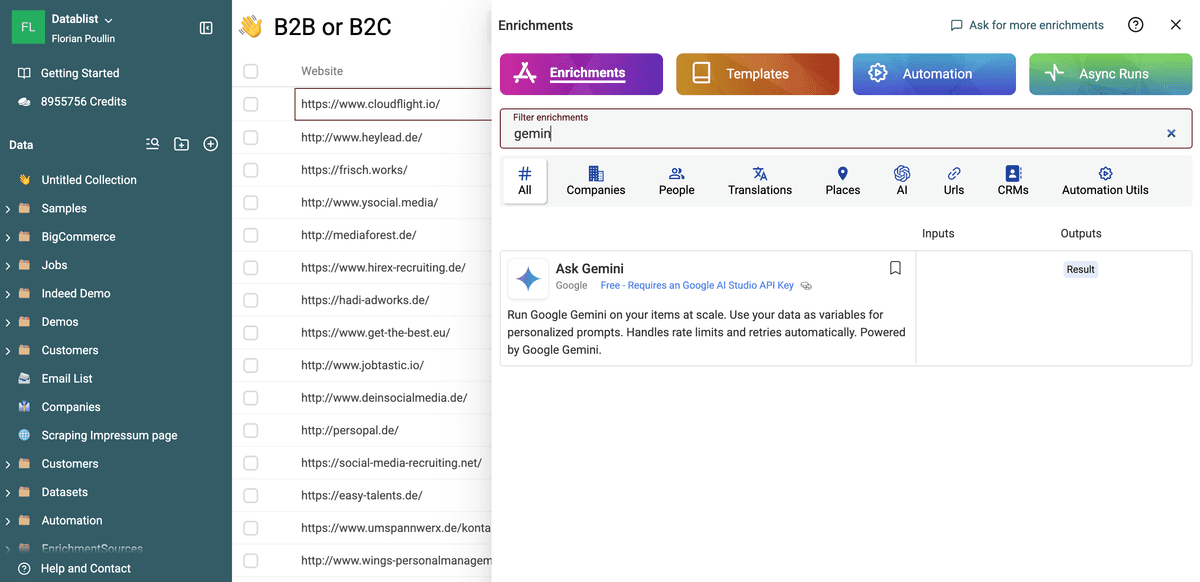Click the http://www.deinsocialmedia.de/ cell
Viewport: 1200px width, 582px height.
click(393, 397)
